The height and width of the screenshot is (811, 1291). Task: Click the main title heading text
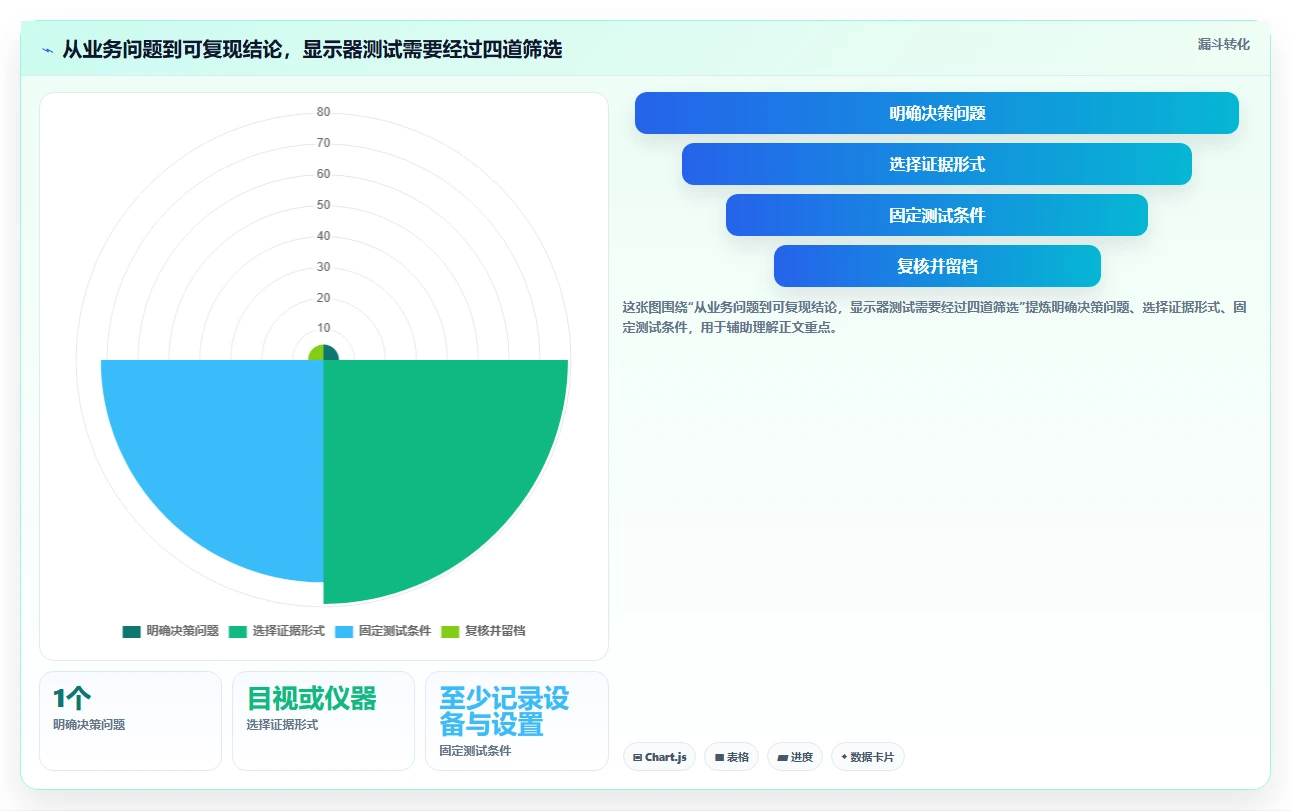click(x=312, y=49)
